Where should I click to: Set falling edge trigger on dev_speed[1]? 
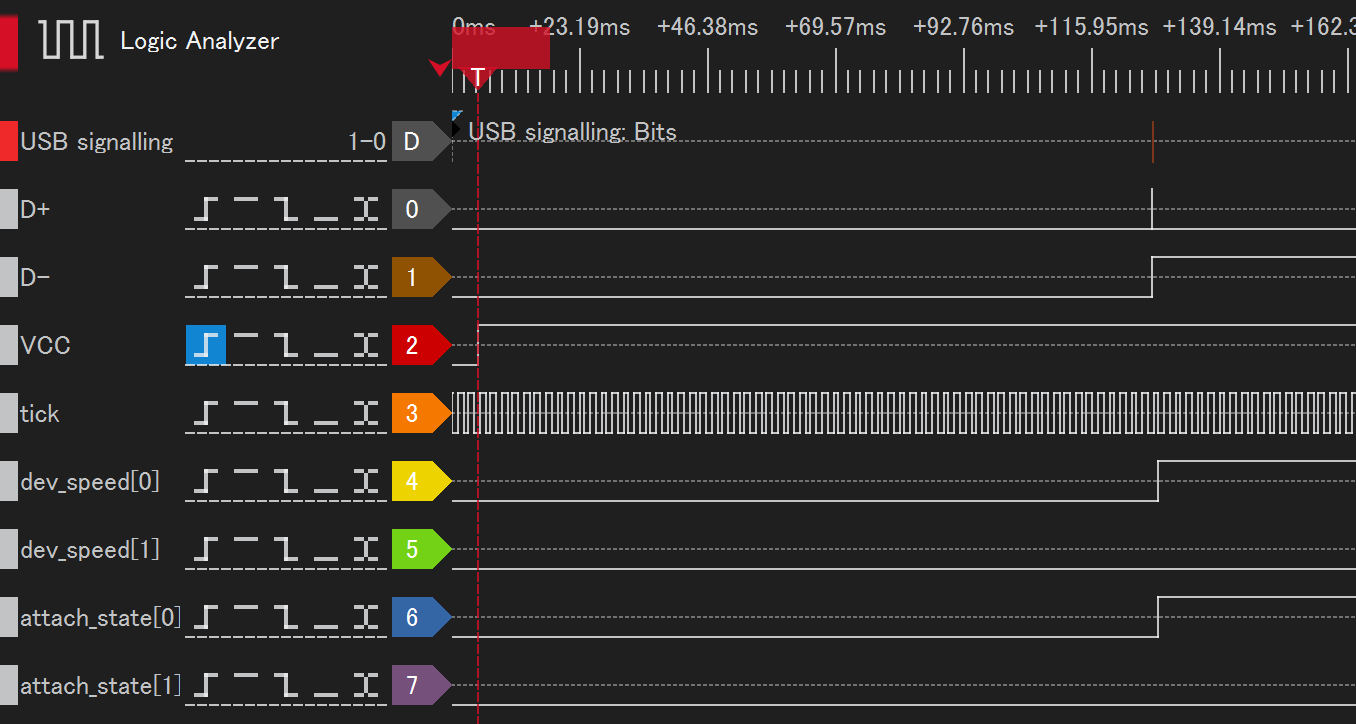[x=286, y=549]
